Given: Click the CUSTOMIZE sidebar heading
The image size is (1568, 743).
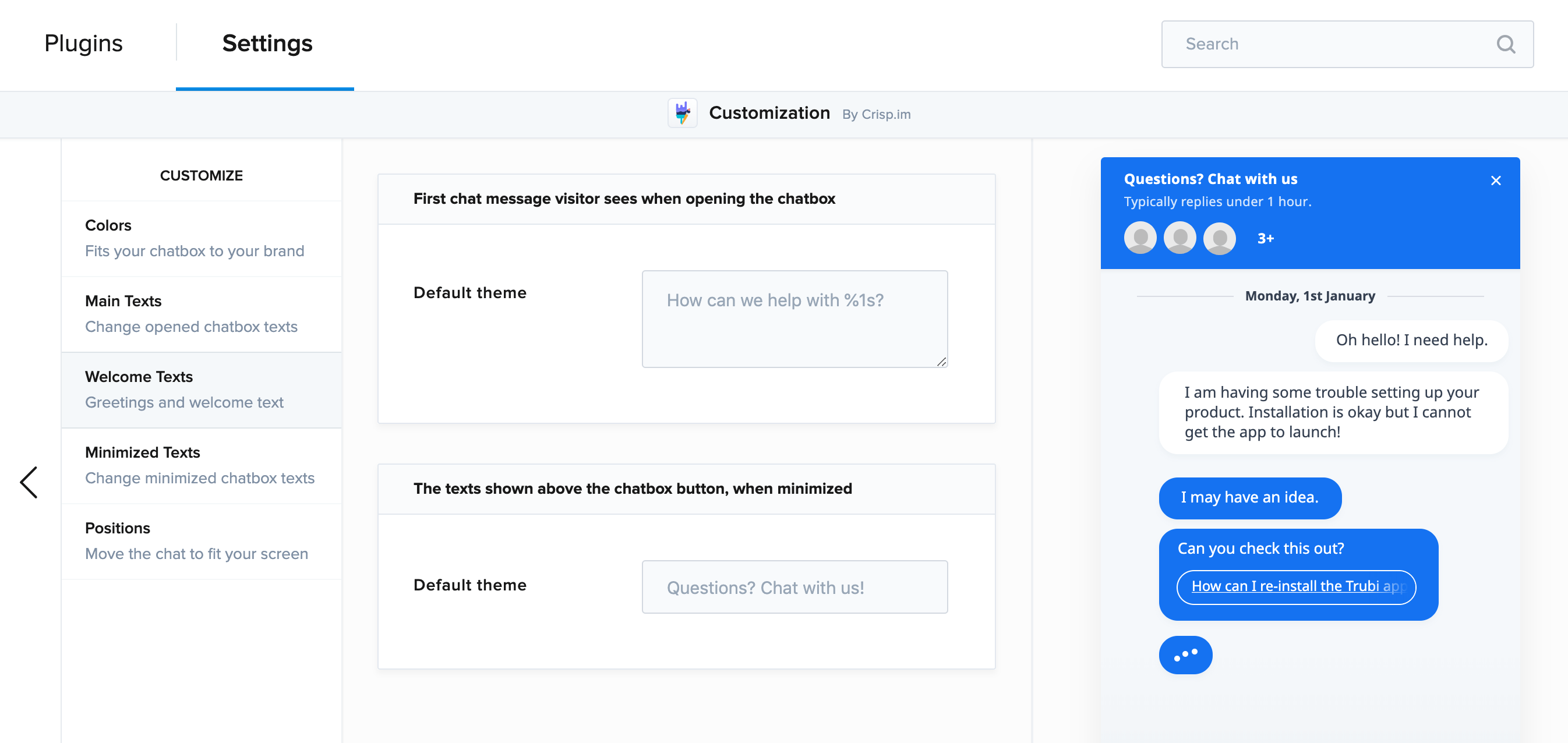Looking at the screenshot, I should coord(202,175).
